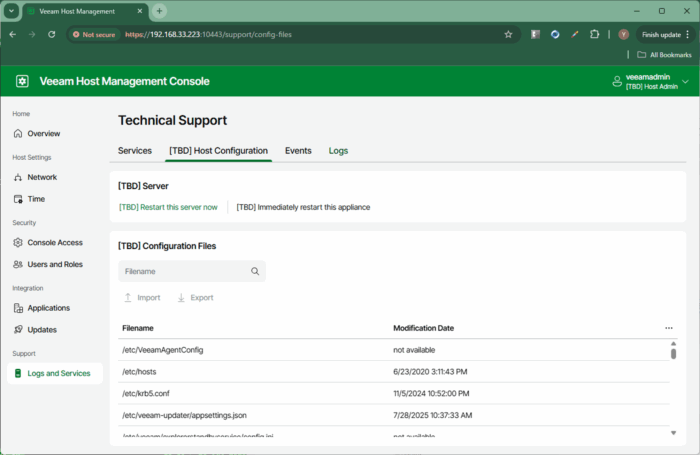700x455 pixels.
Task: Click the Modification Date column header
Action: [x=423, y=328]
